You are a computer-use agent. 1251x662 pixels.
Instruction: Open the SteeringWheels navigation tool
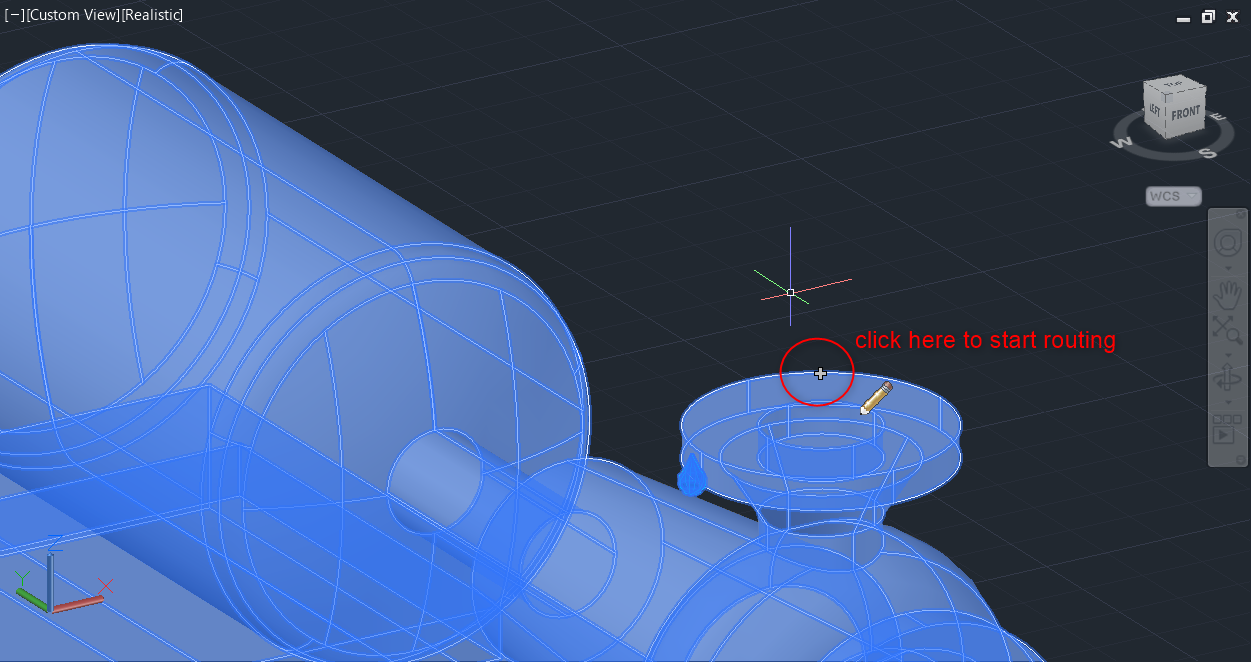pos(1227,243)
